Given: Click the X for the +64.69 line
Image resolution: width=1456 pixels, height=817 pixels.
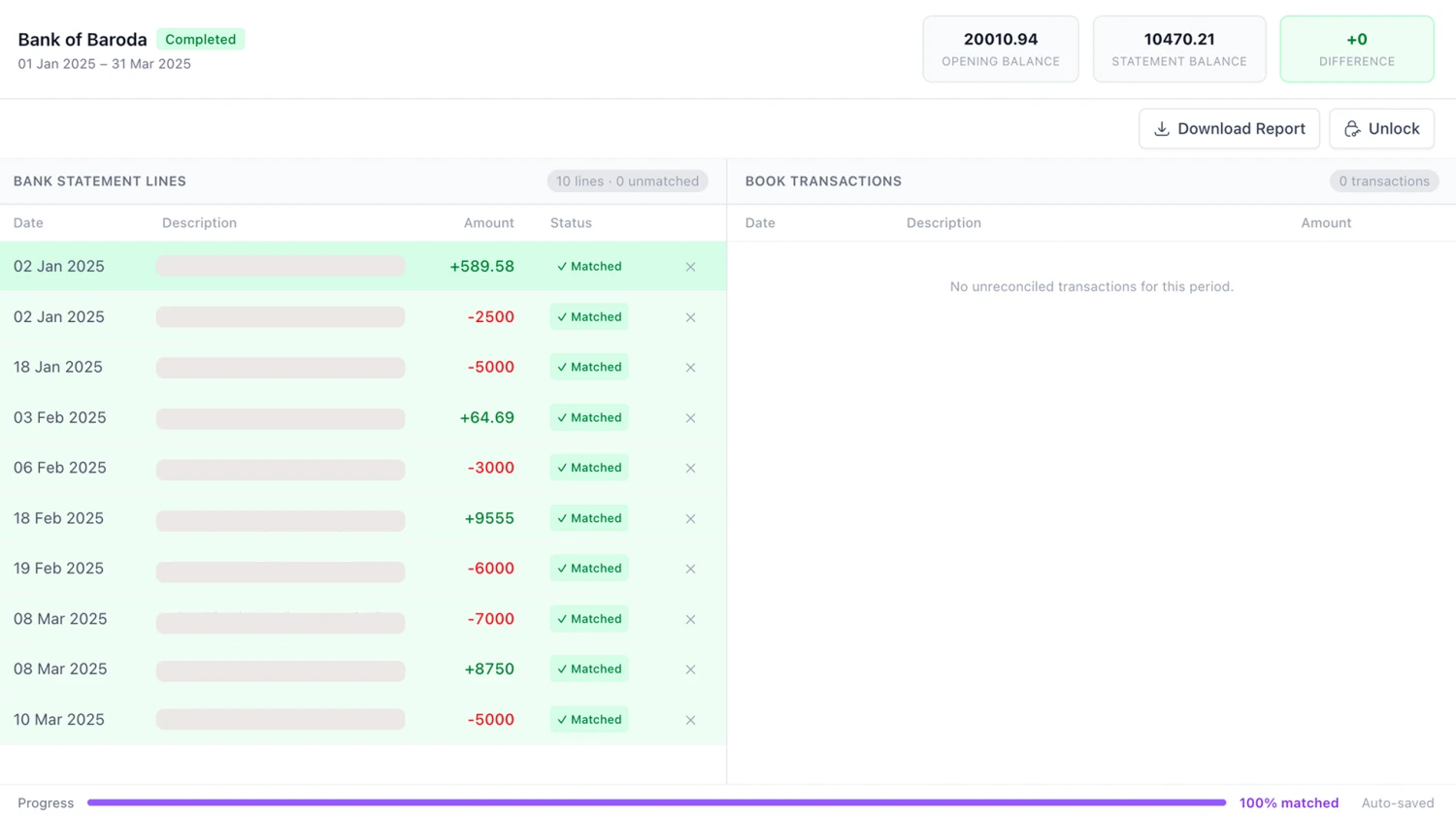Looking at the screenshot, I should click(x=690, y=418).
